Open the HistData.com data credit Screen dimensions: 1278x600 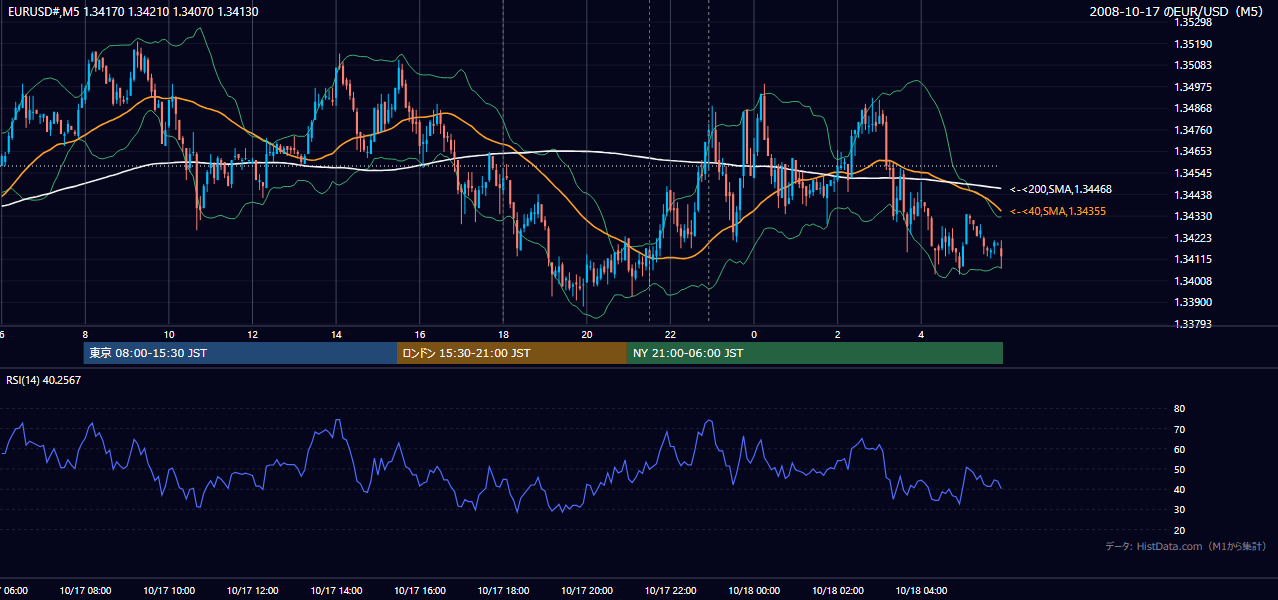[1186, 546]
